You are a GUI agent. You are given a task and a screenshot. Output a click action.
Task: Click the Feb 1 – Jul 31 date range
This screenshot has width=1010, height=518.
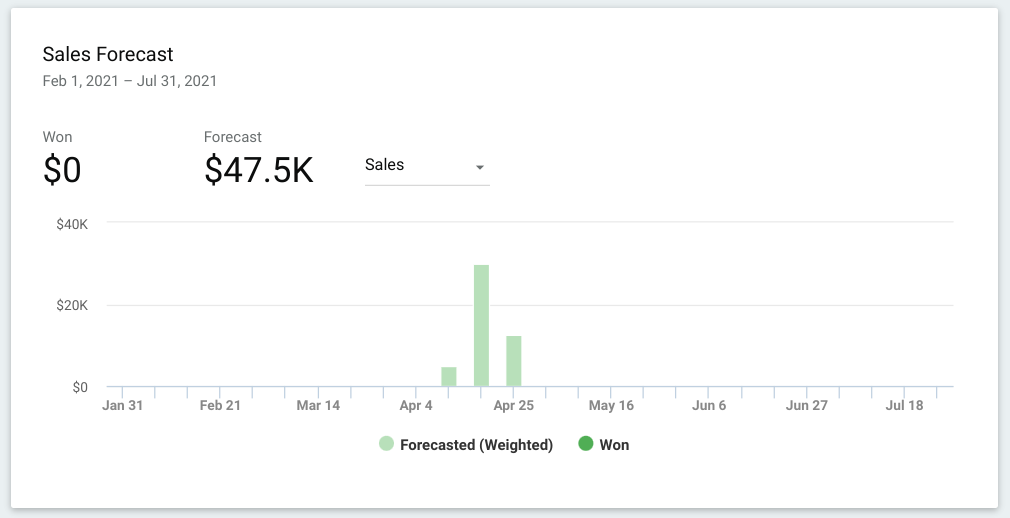click(129, 81)
